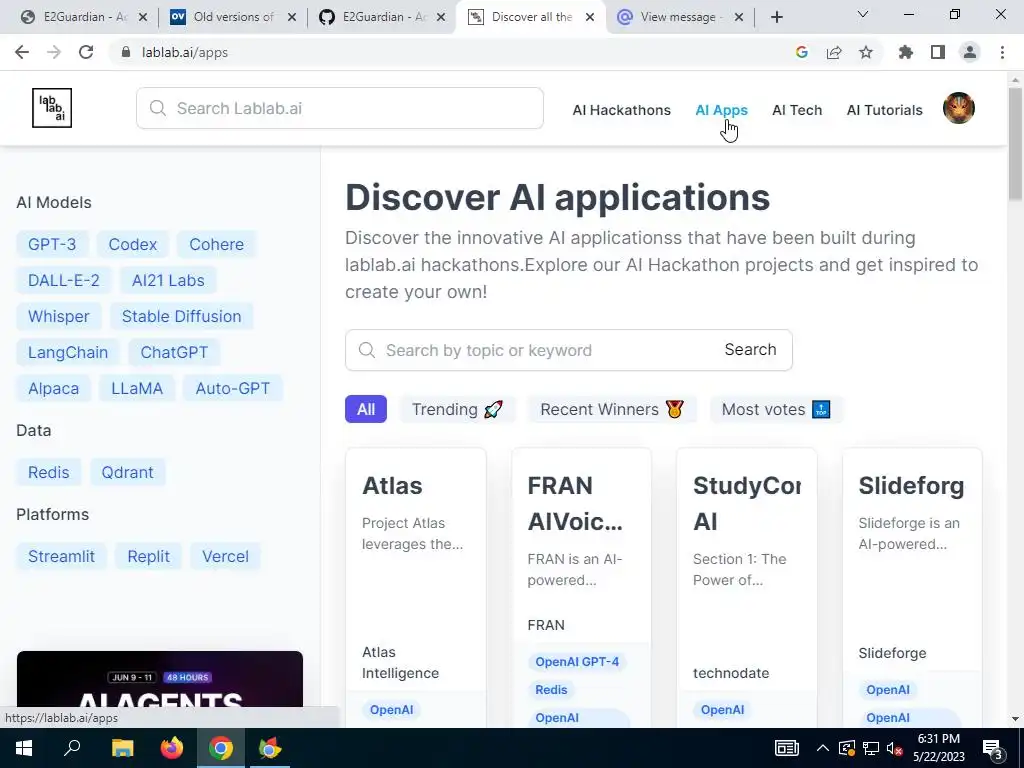Open AI Hackathons in the navigation

coord(622,110)
